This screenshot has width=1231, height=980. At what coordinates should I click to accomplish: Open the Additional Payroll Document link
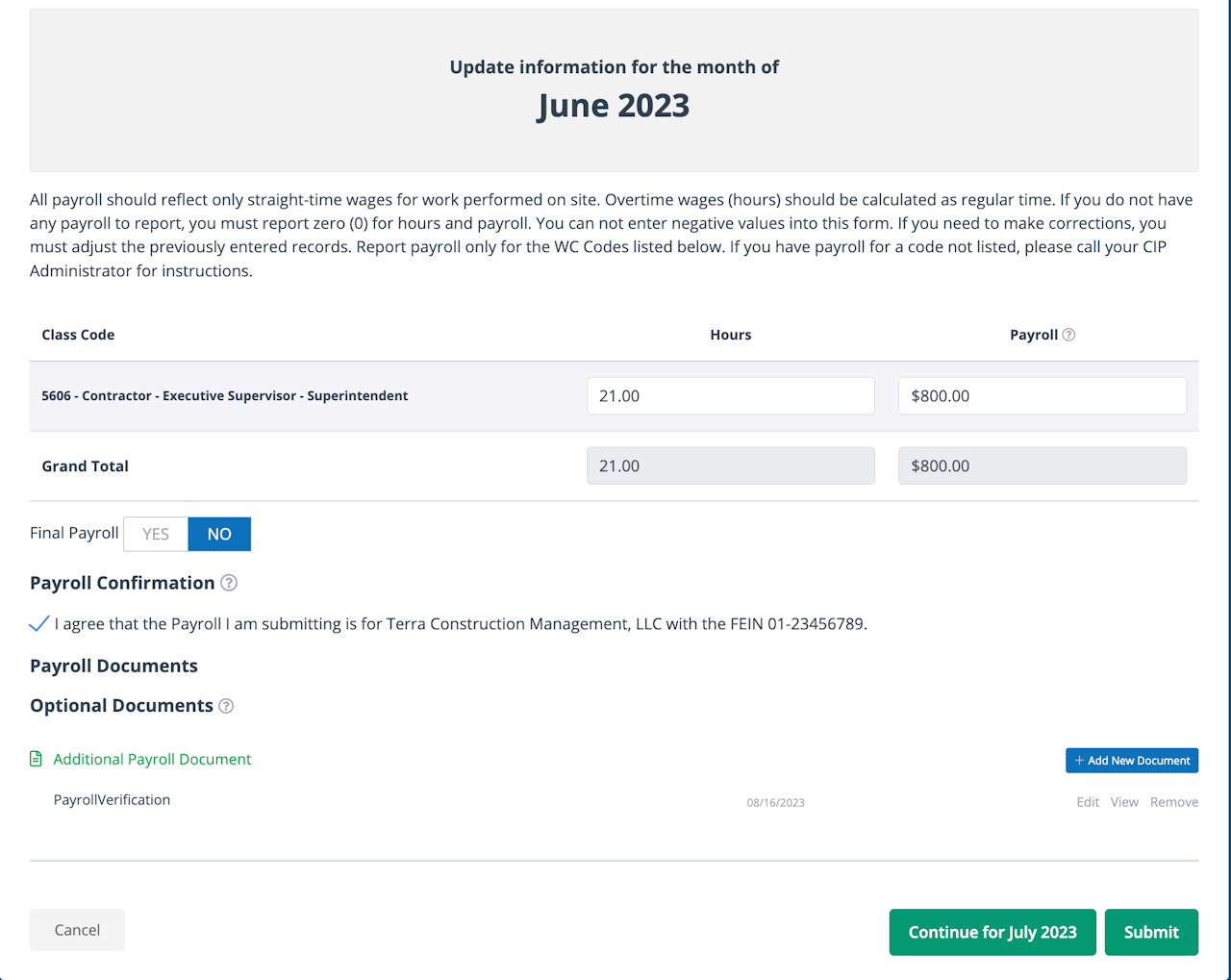pyautogui.click(x=152, y=759)
